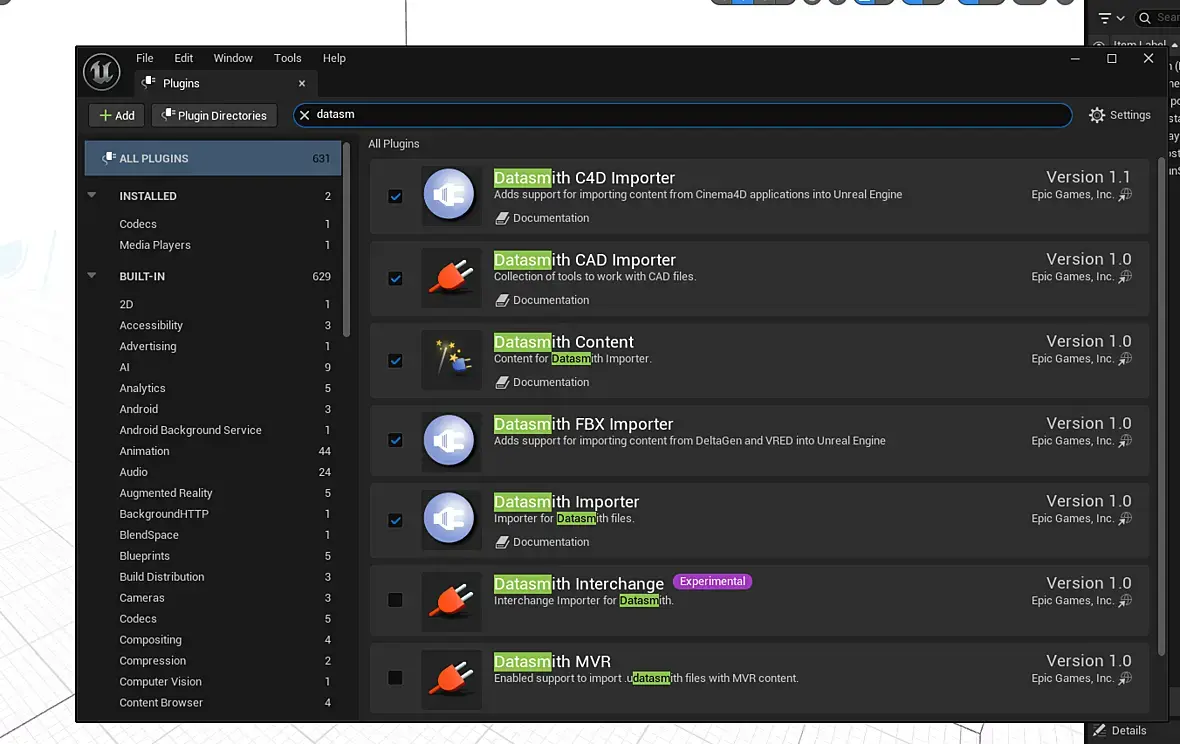Image resolution: width=1180 pixels, height=744 pixels.
Task: Click the Add plugin button
Action: [x=117, y=115]
